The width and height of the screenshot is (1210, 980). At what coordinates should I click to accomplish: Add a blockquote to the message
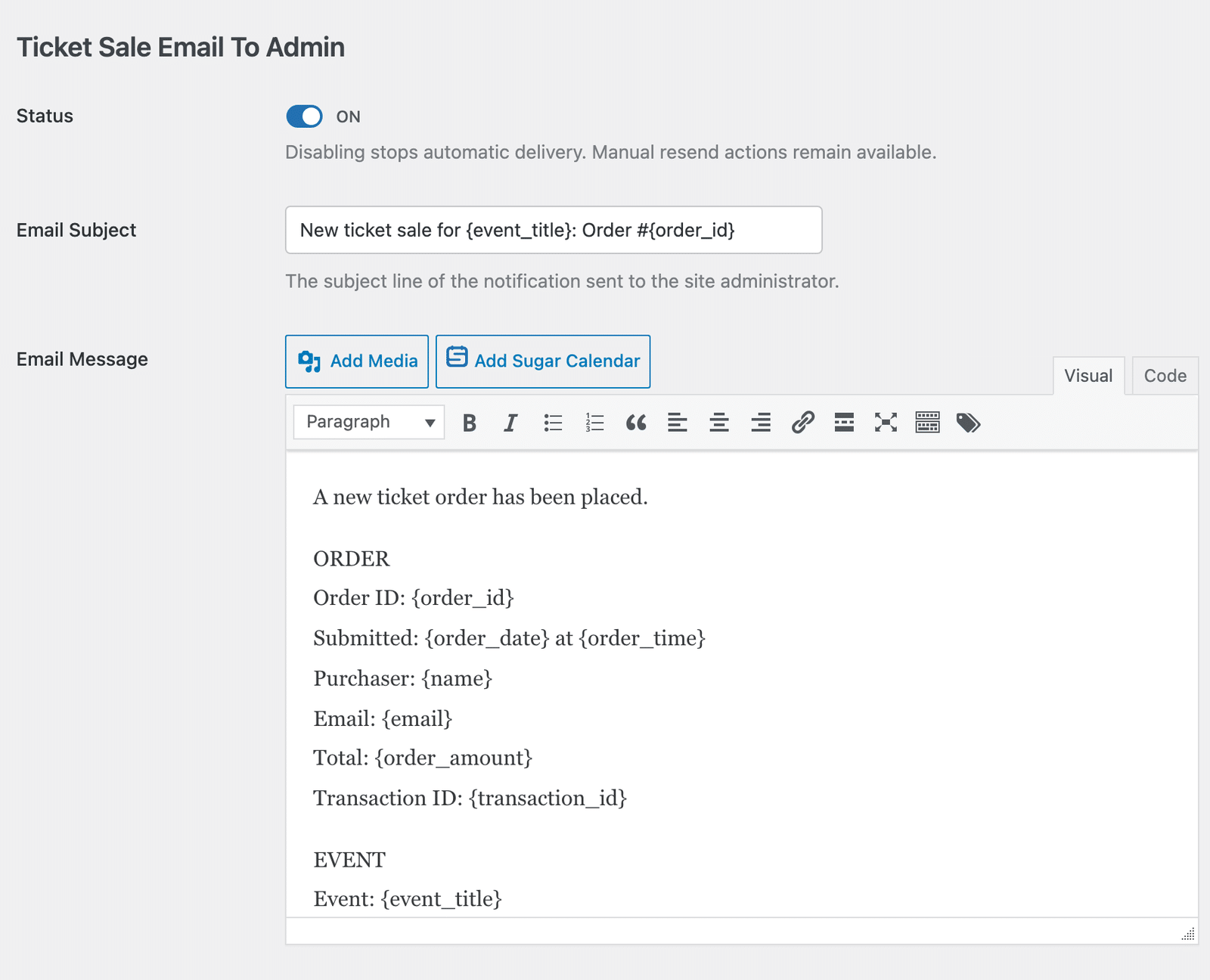(x=636, y=423)
